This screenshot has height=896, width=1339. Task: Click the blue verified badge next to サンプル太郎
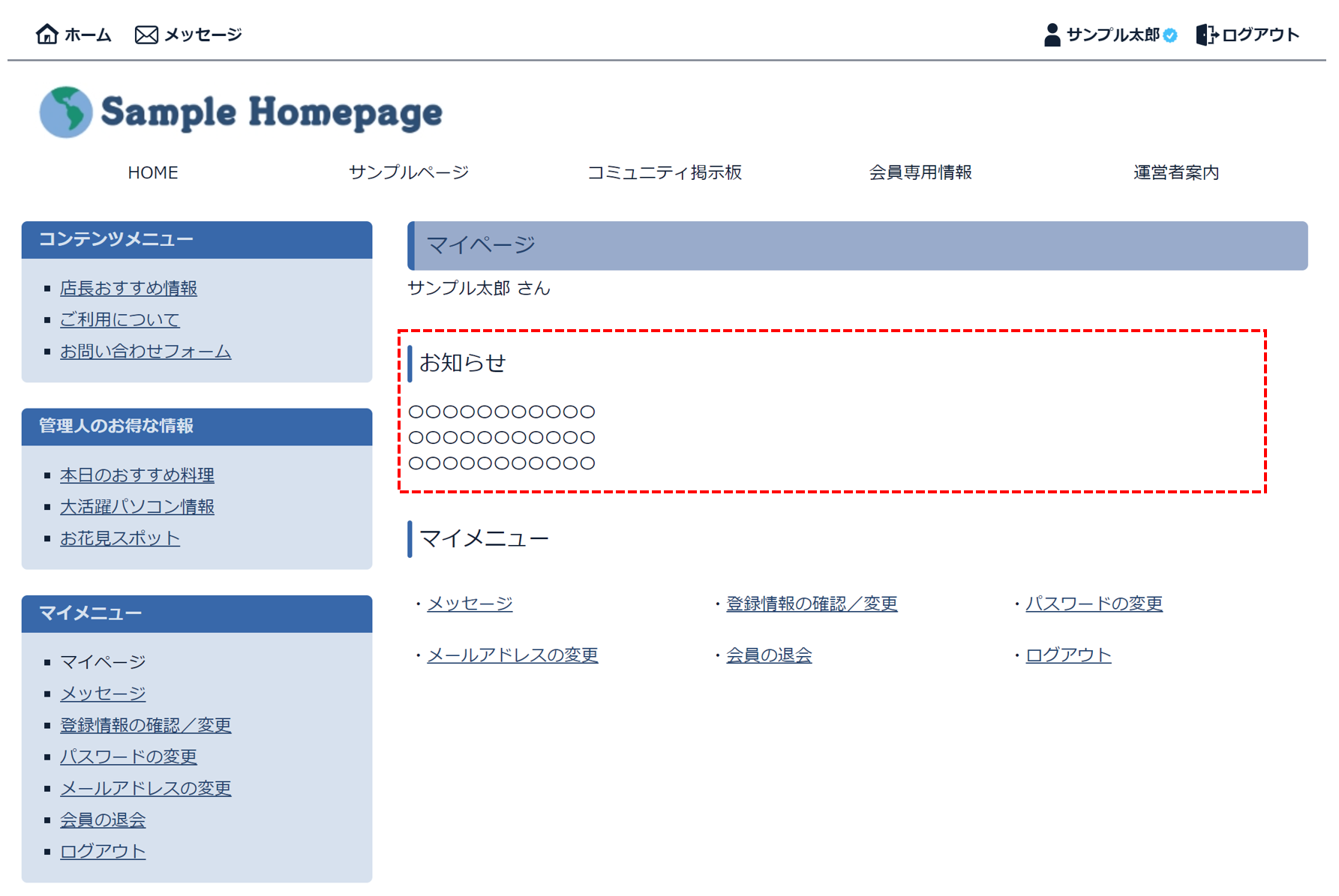(1169, 34)
